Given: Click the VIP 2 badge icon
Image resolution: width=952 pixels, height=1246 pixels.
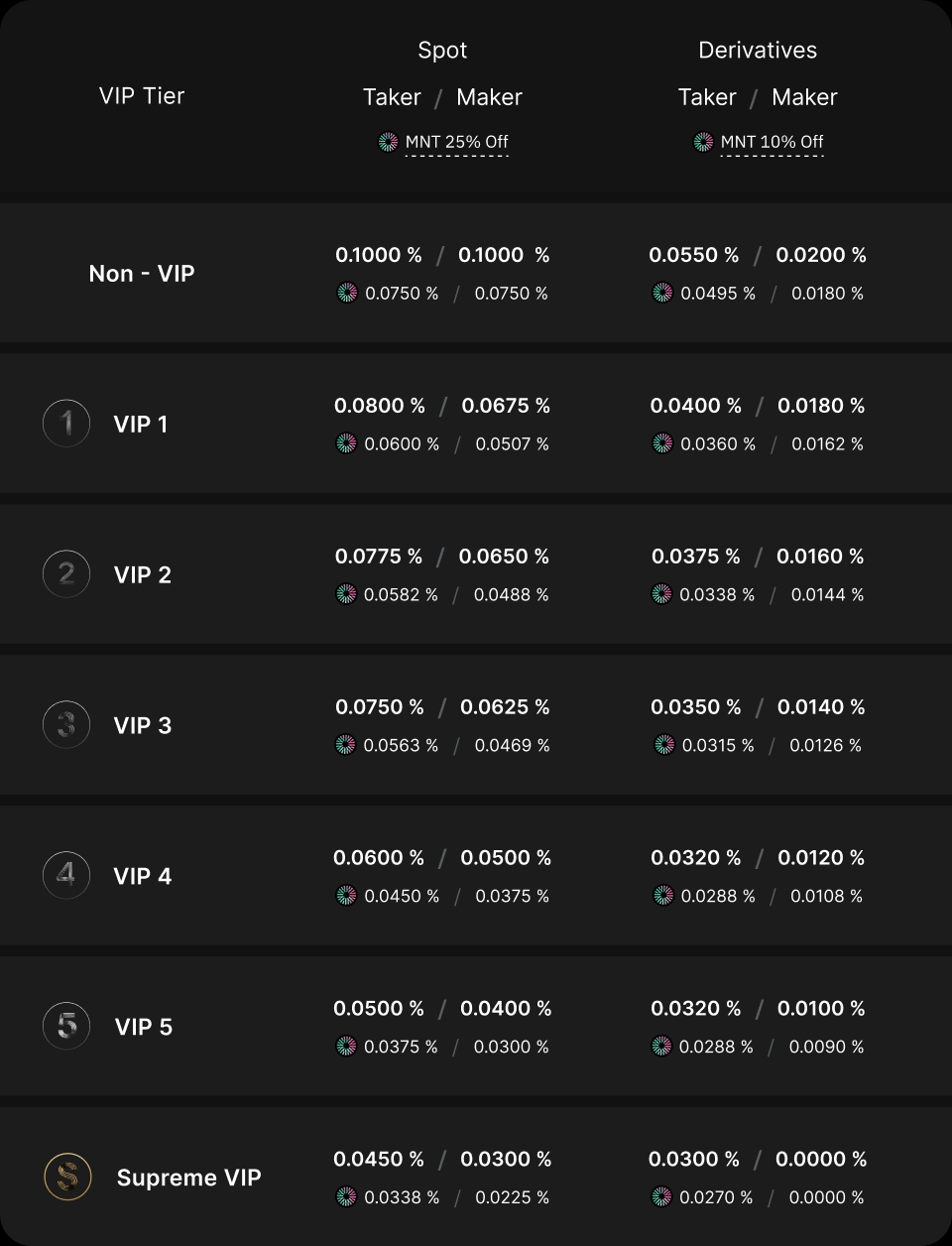Looking at the screenshot, I should pos(66,574).
